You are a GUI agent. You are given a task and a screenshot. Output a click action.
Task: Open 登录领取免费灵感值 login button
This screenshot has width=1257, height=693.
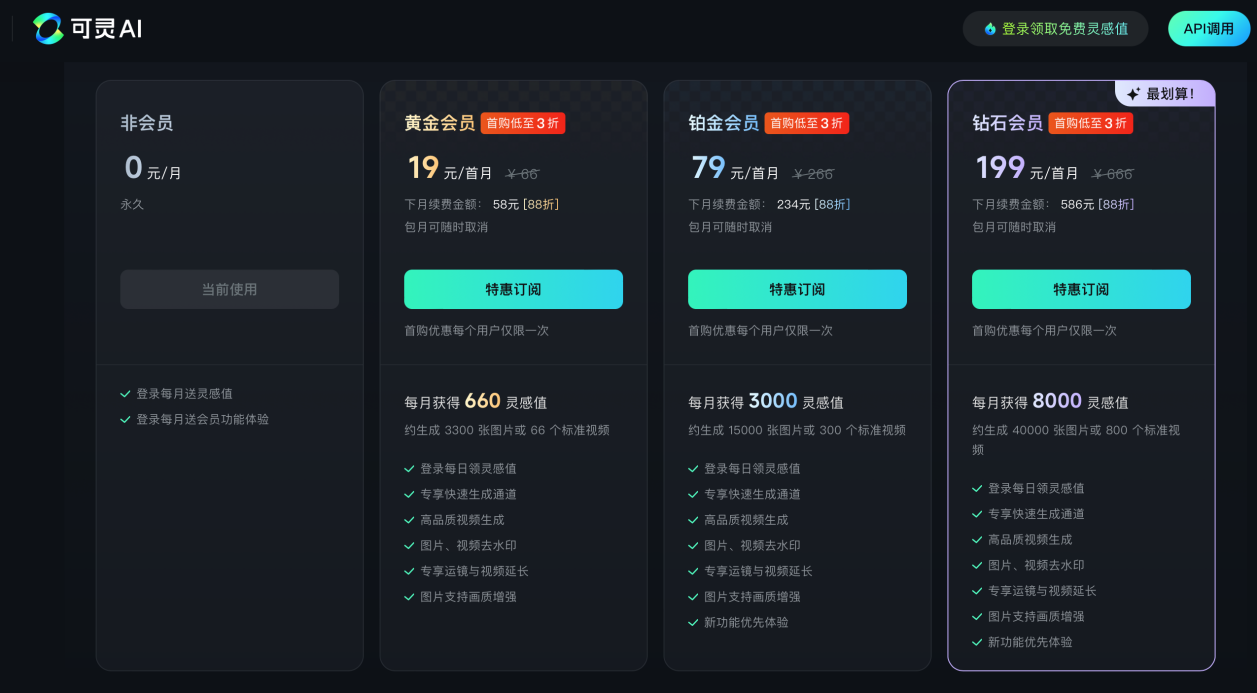pyautogui.click(x=1056, y=29)
